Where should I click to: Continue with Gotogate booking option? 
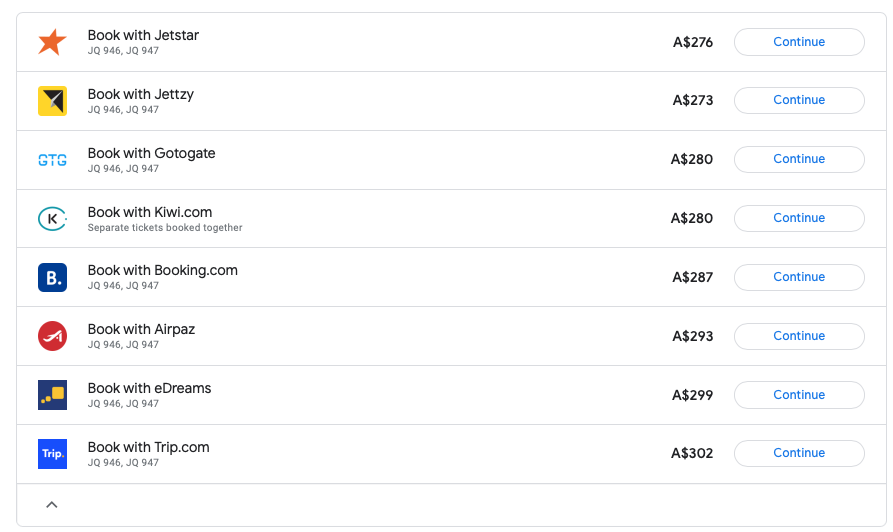(x=798, y=159)
